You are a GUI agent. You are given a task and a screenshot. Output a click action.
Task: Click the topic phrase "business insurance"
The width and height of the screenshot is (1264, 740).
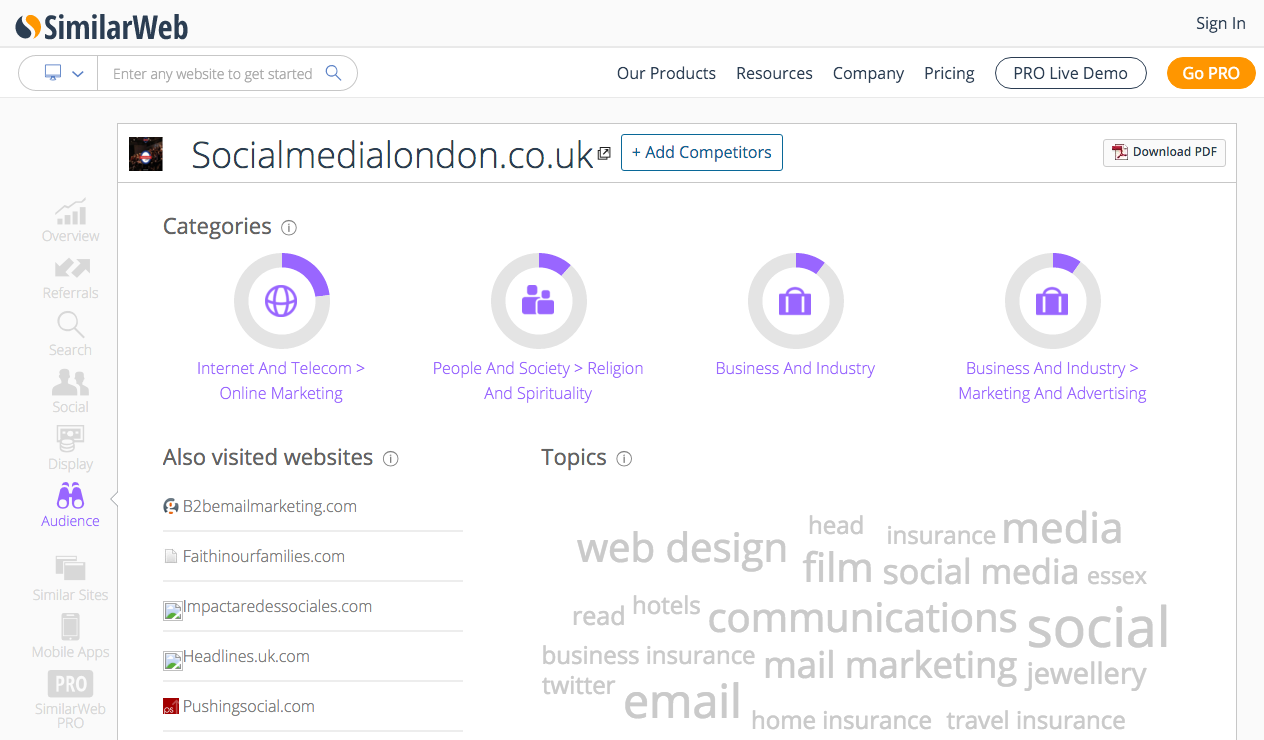648,656
